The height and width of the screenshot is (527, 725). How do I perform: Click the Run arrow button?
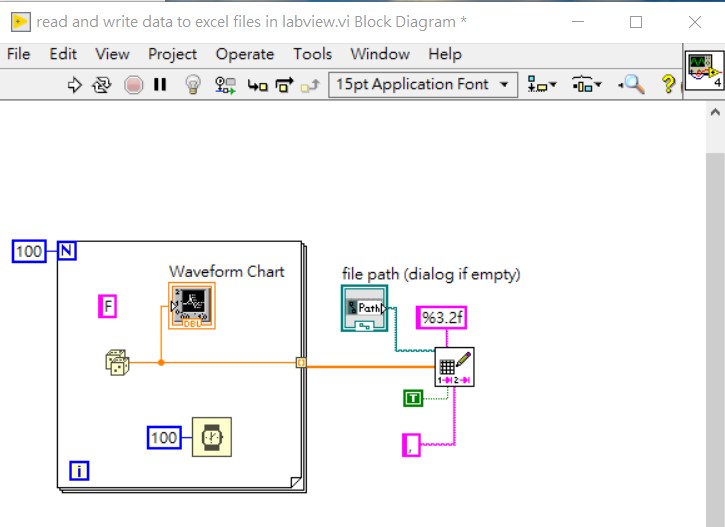pyautogui.click(x=74, y=85)
